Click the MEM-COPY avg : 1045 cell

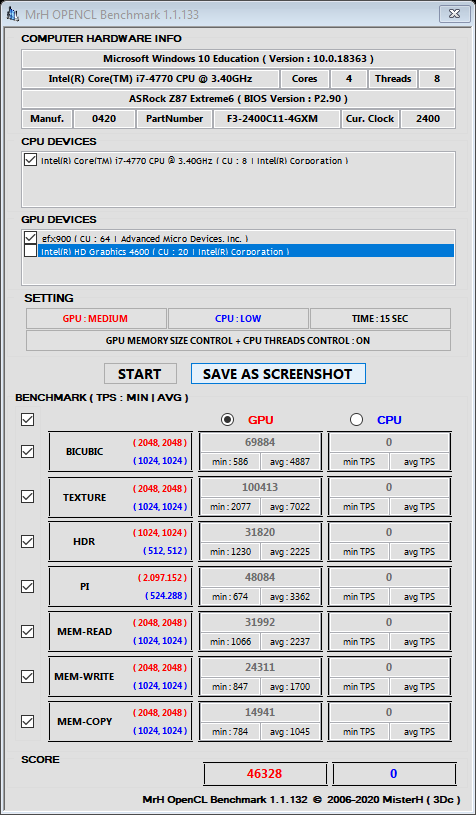[x=290, y=731]
